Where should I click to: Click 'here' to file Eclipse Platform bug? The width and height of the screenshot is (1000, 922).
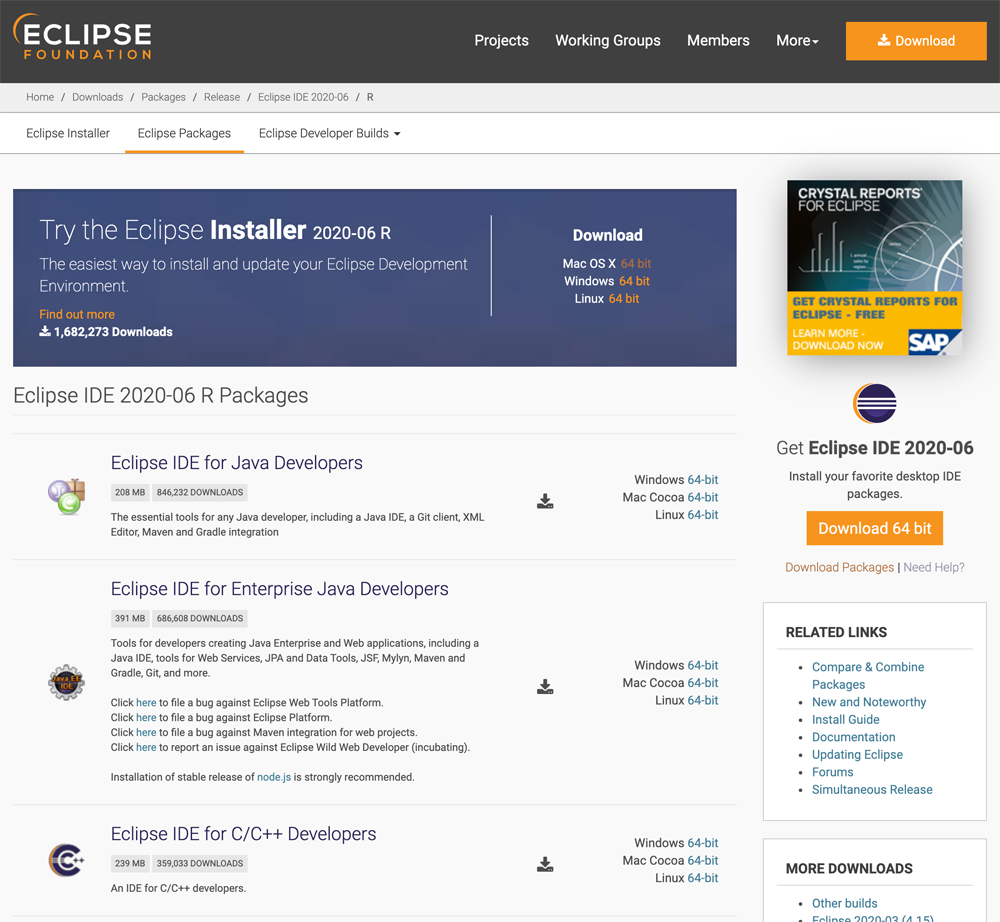(146, 717)
